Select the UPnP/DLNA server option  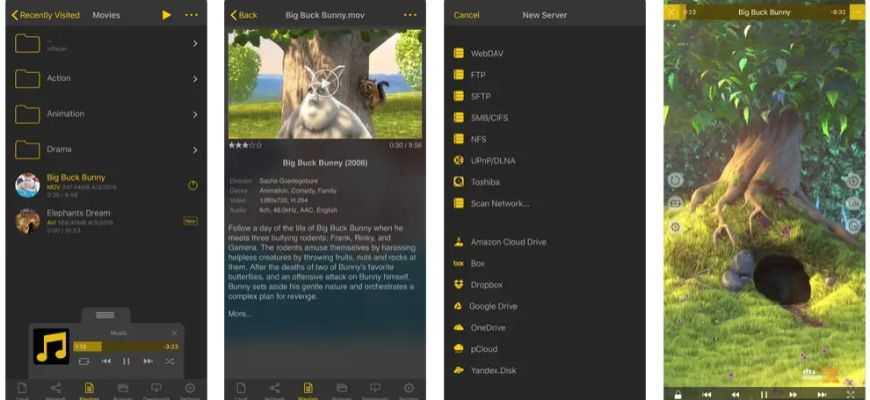click(492, 160)
